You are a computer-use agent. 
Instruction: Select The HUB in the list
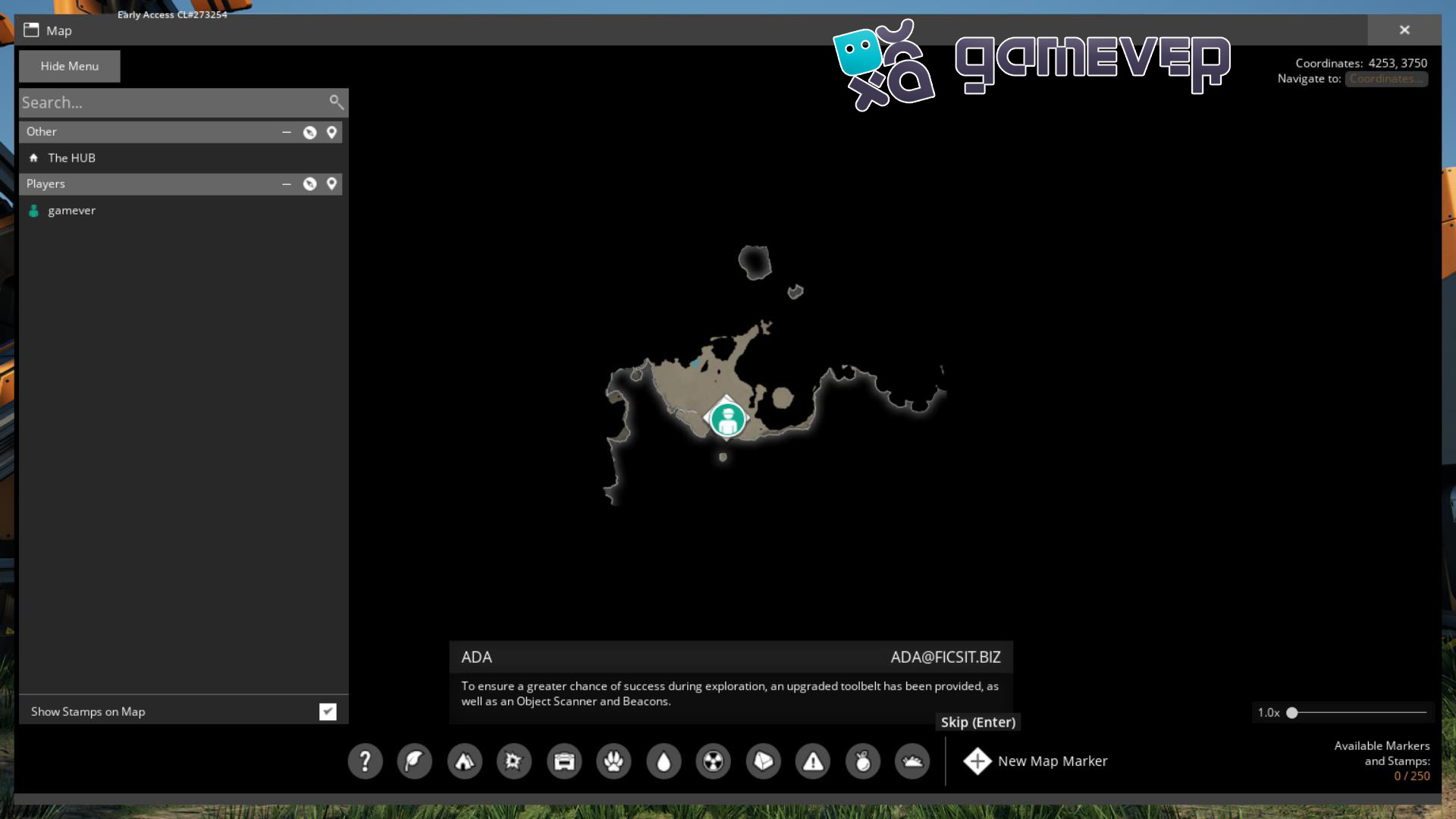[180, 158]
